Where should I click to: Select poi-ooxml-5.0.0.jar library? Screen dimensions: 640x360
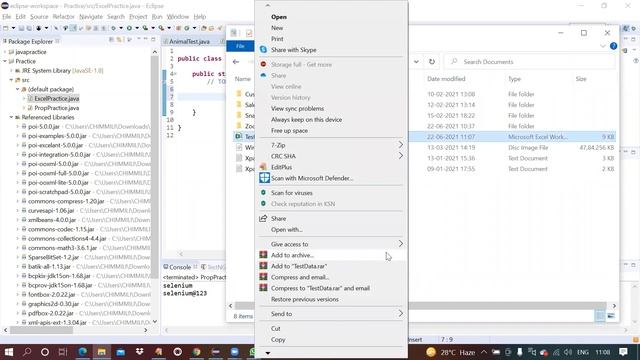pyautogui.click(x=53, y=164)
